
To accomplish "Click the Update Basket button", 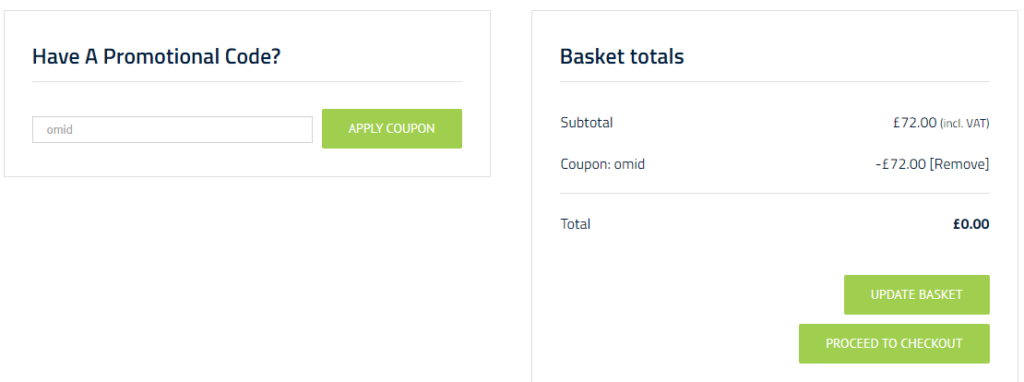I will (x=917, y=294).
